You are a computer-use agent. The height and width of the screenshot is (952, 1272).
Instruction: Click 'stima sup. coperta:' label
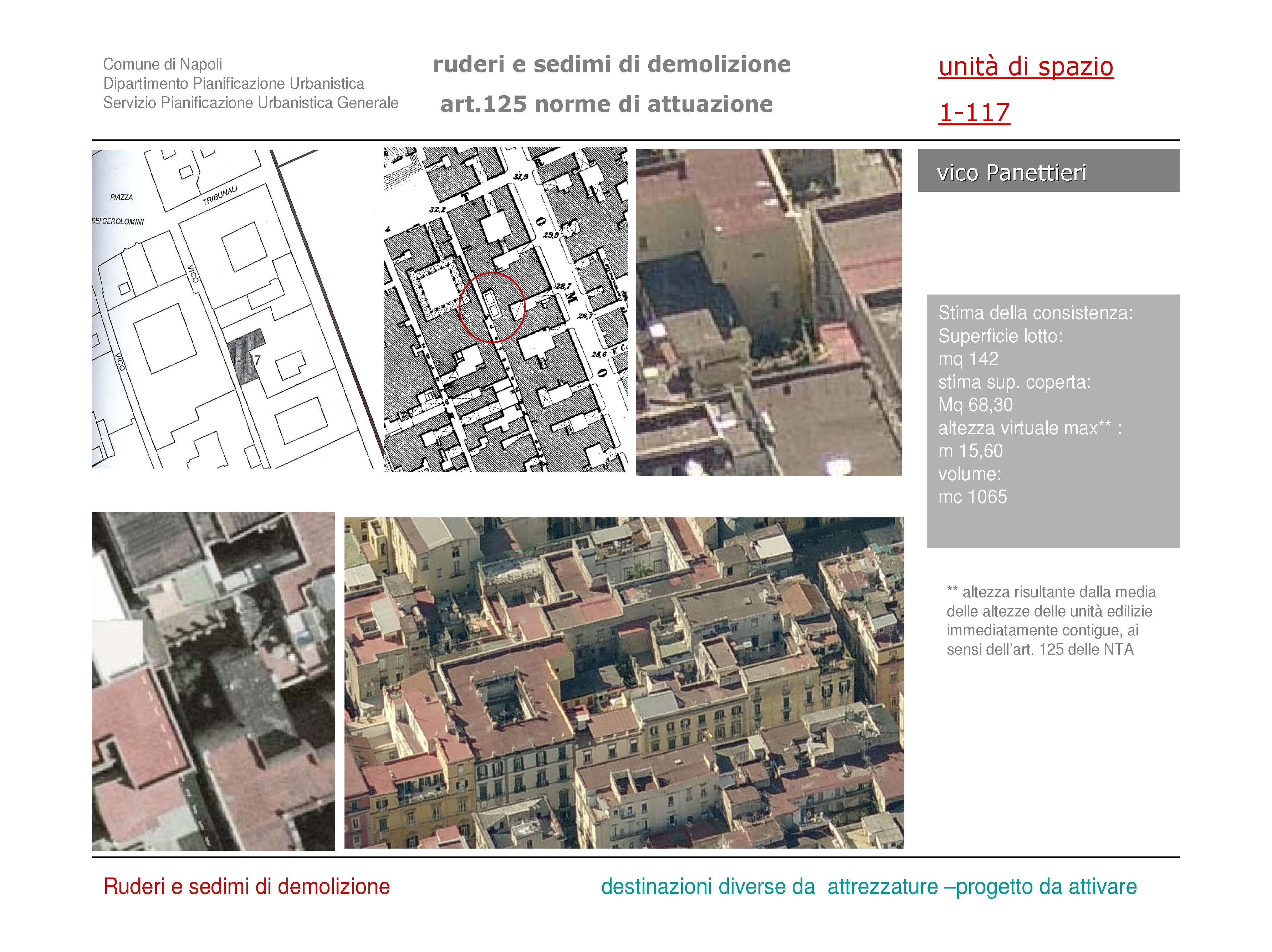pyautogui.click(x=1015, y=382)
